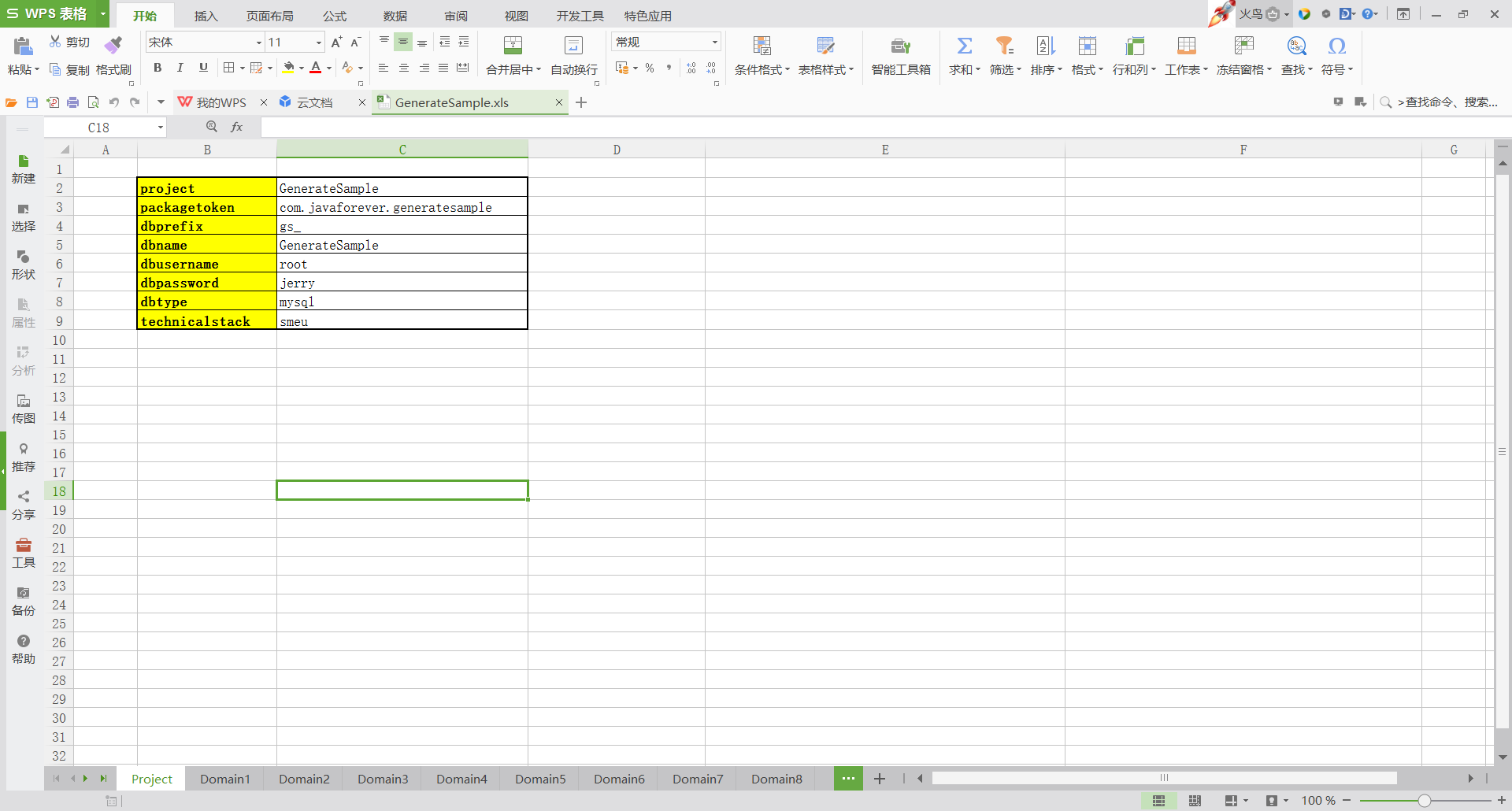
Task: Open a new document tab
Action: pyautogui.click(x=581, y=102)
